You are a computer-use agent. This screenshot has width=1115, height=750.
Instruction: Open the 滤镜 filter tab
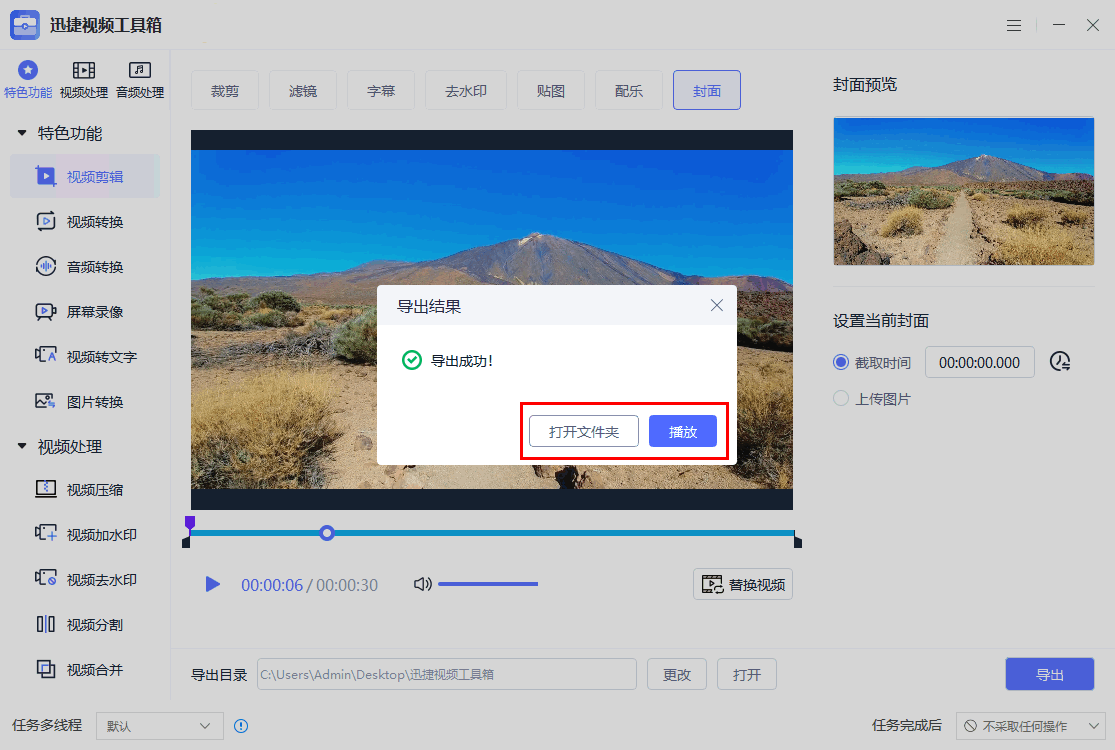point(303,89)
